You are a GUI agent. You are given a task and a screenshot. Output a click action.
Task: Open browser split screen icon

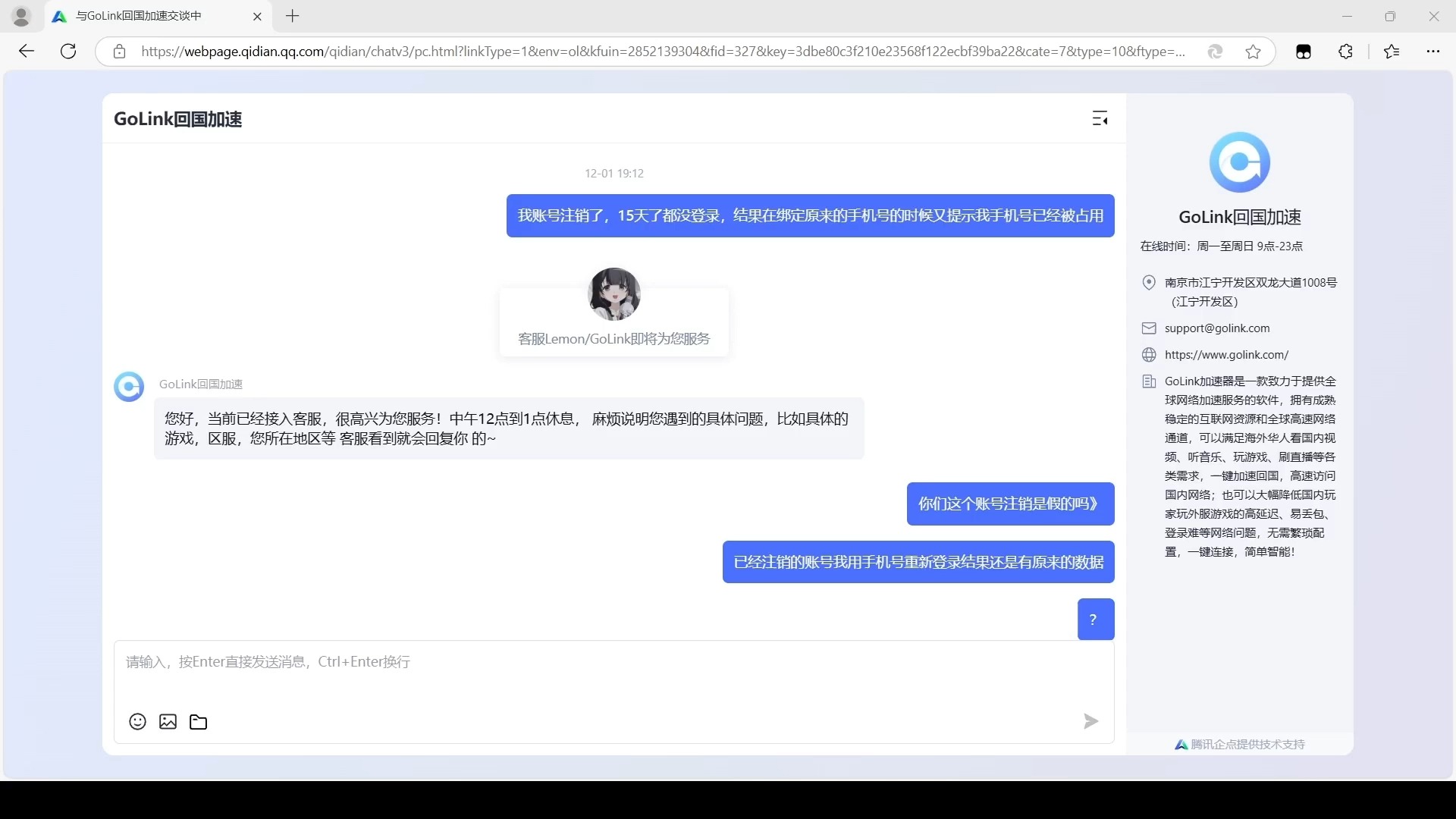(x=1304, y=52)
